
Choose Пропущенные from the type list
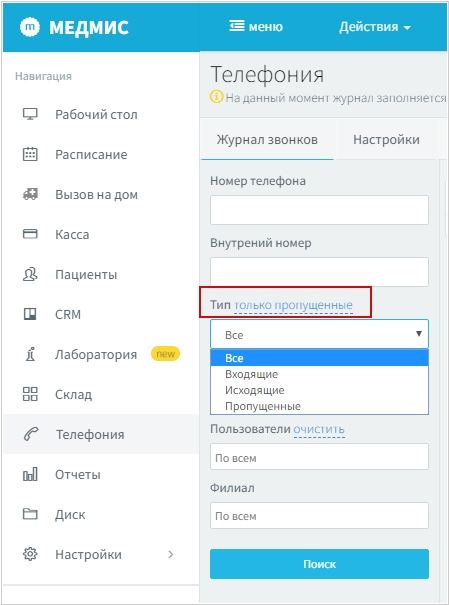click(319, 406)
